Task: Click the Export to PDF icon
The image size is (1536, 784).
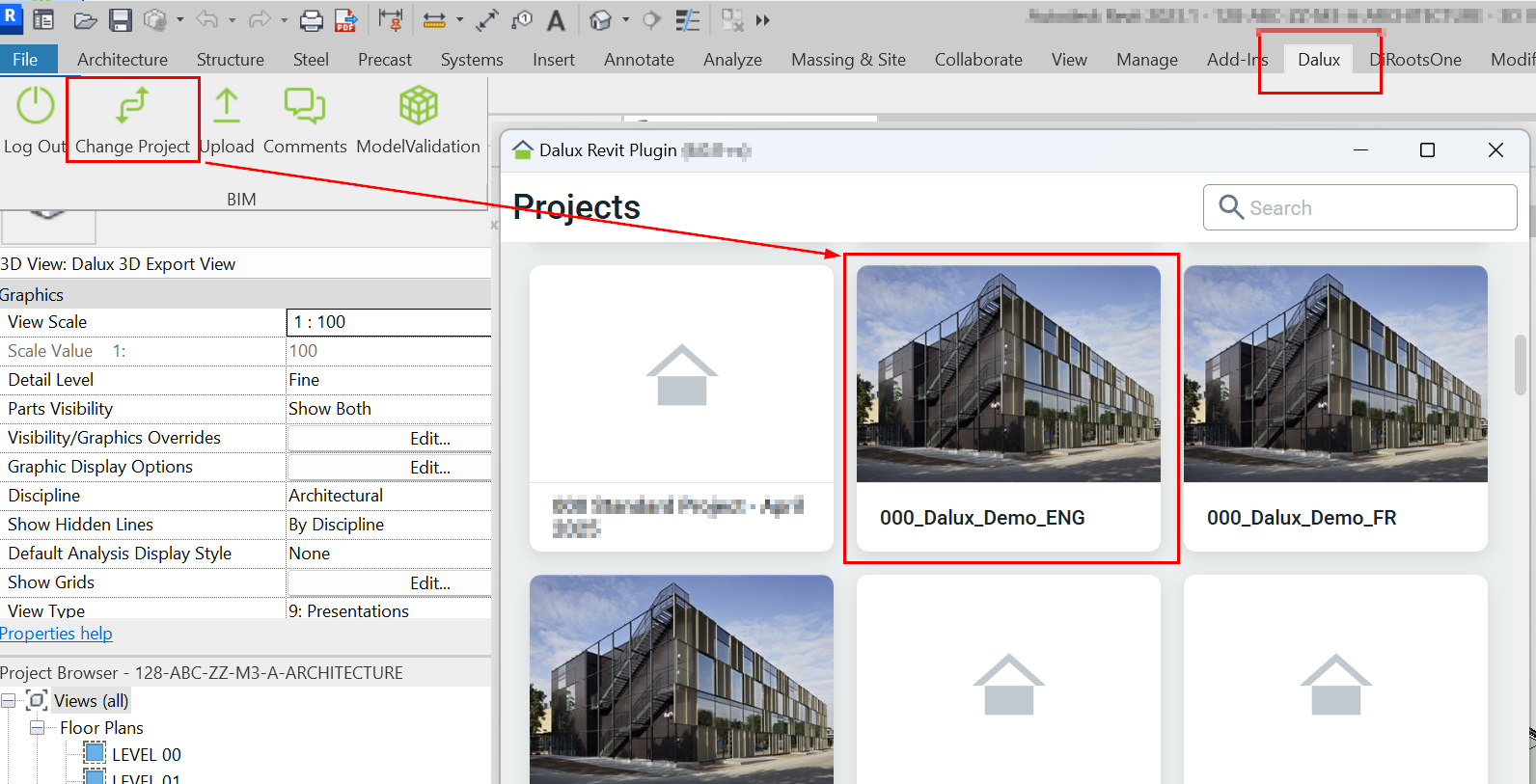Action: click(x=345, y=20)
